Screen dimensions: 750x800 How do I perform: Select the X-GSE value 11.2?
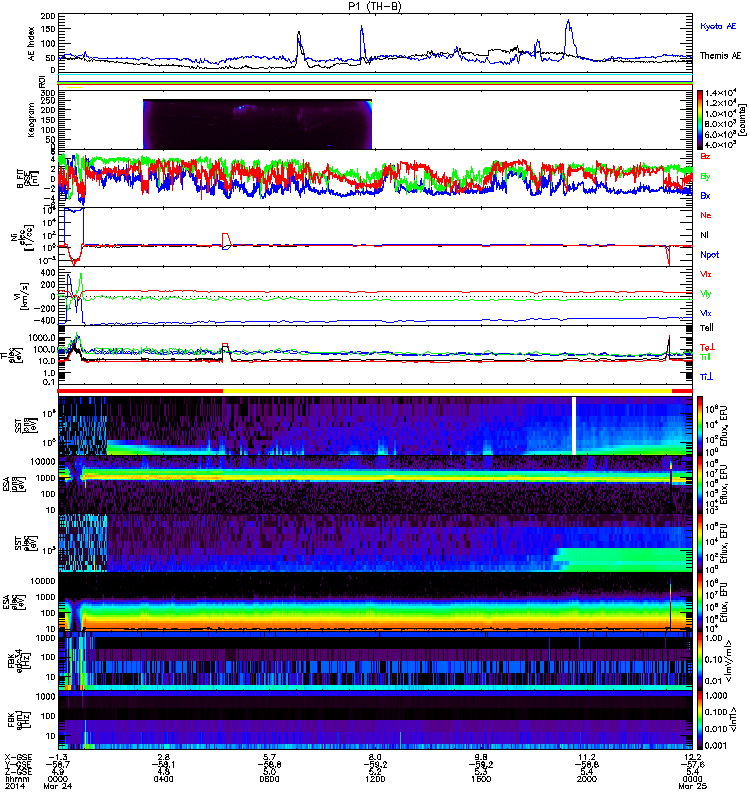pos(587,757)
